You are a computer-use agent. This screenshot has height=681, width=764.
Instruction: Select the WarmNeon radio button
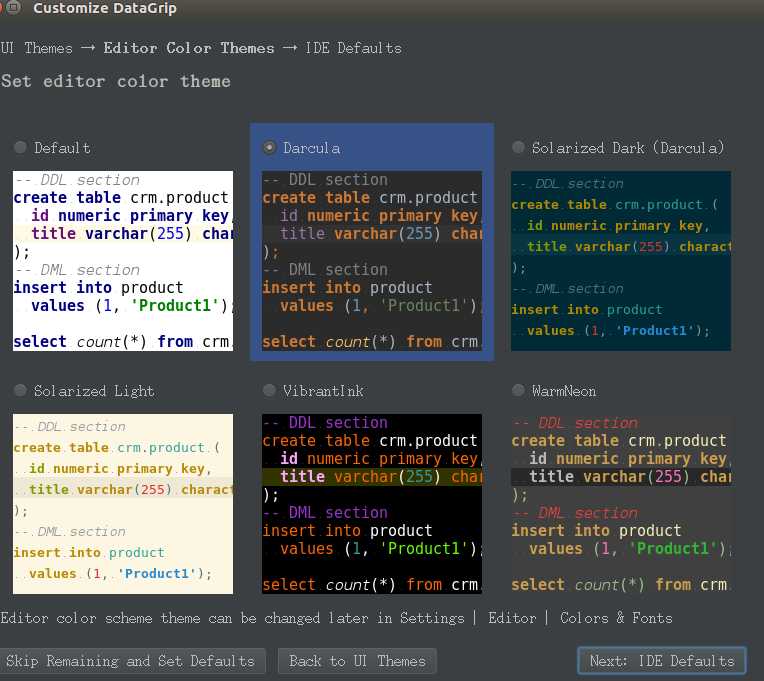click(x=518, y=390)
